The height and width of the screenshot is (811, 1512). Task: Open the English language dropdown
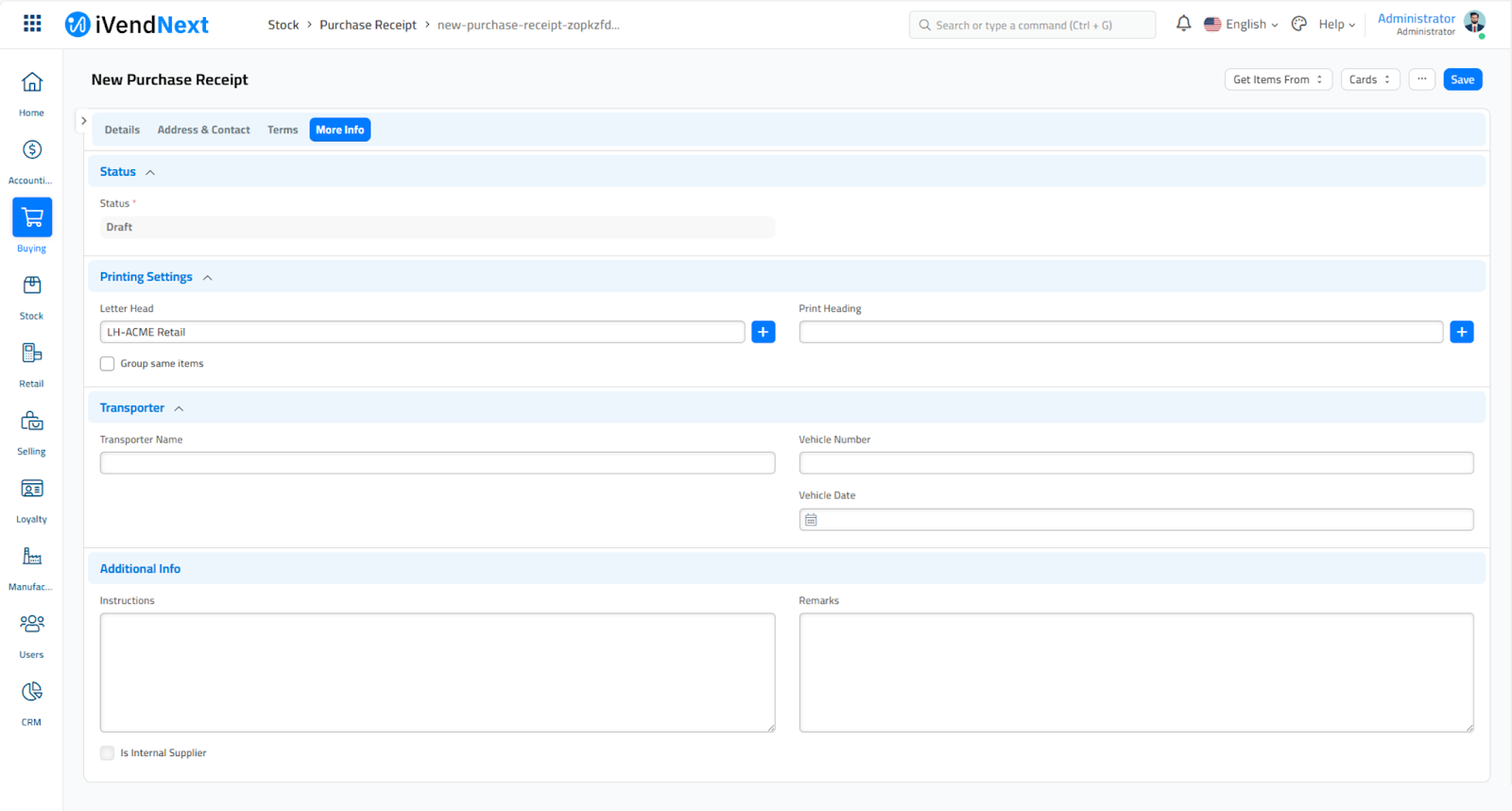pyautogui.click(x=1241, y=25)
